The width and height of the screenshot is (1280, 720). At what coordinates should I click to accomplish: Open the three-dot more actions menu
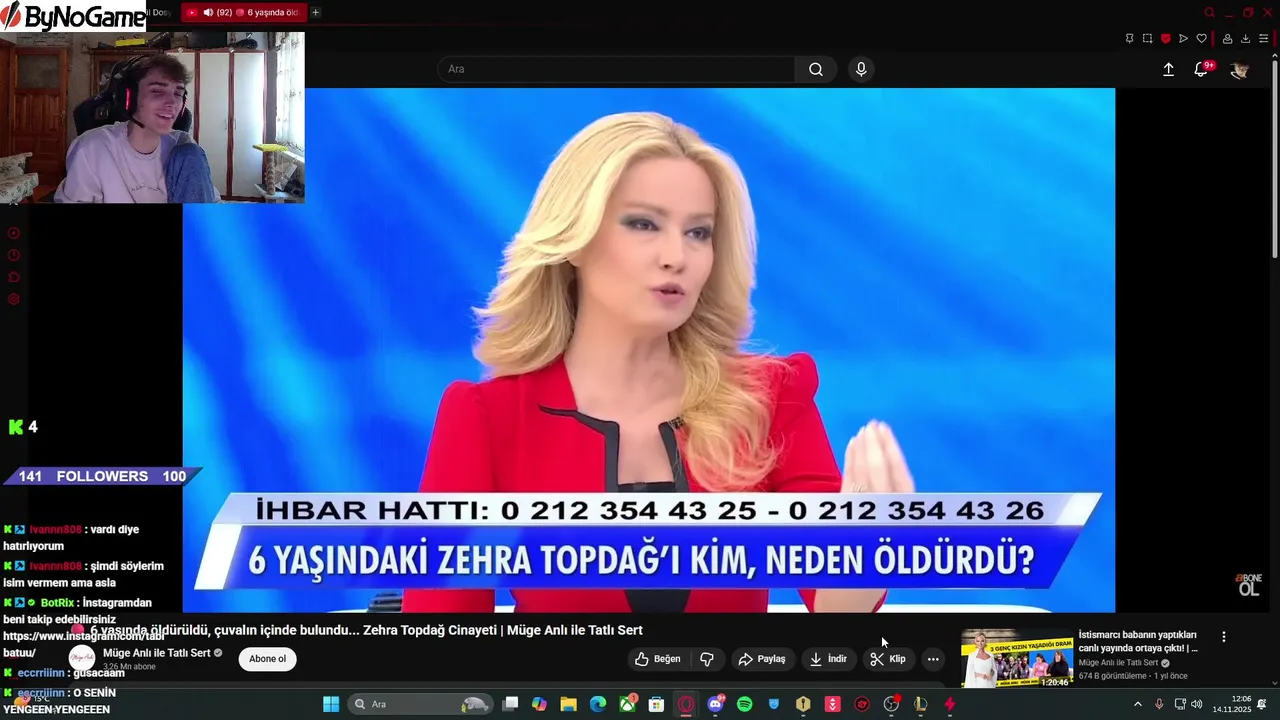(933, 659)
